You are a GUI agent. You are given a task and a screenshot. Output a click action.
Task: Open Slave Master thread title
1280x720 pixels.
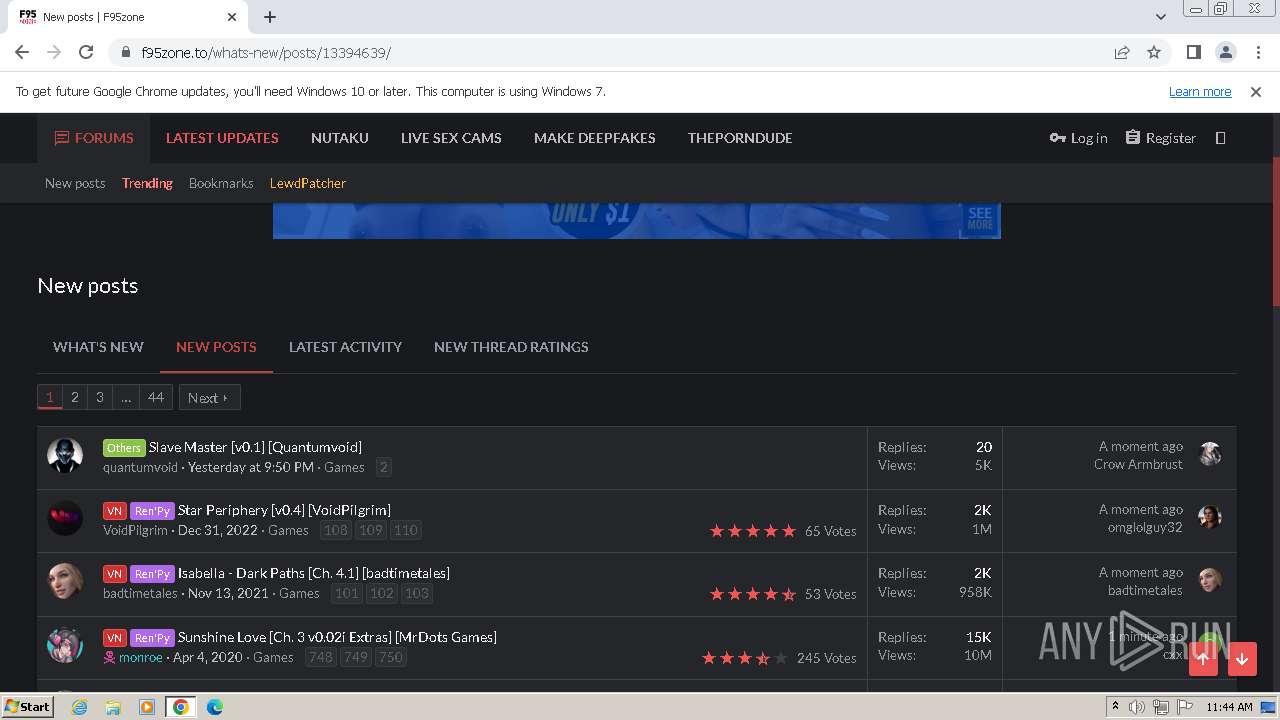pos(255,447)
